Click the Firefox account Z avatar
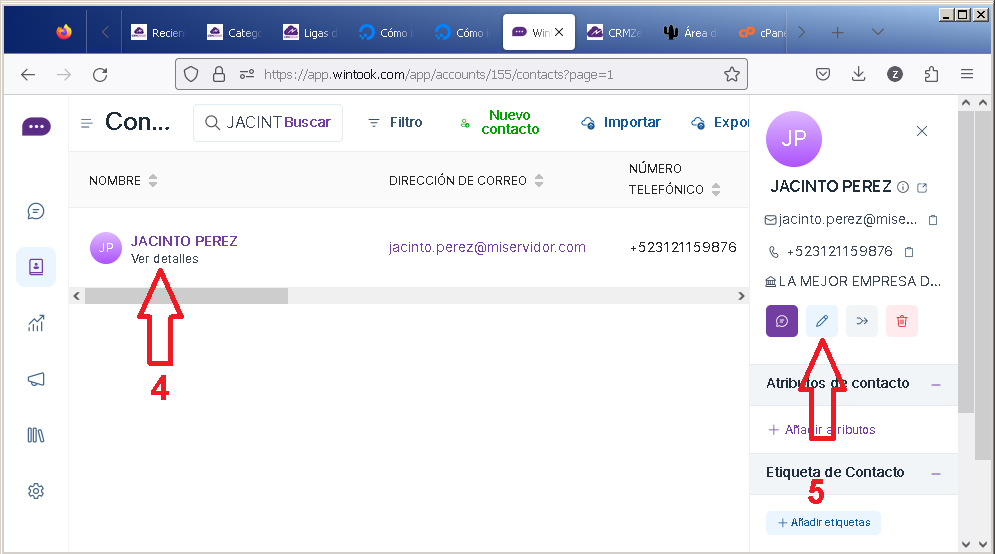995x554 pixels. pyautogui.click(x=895, y=74)
